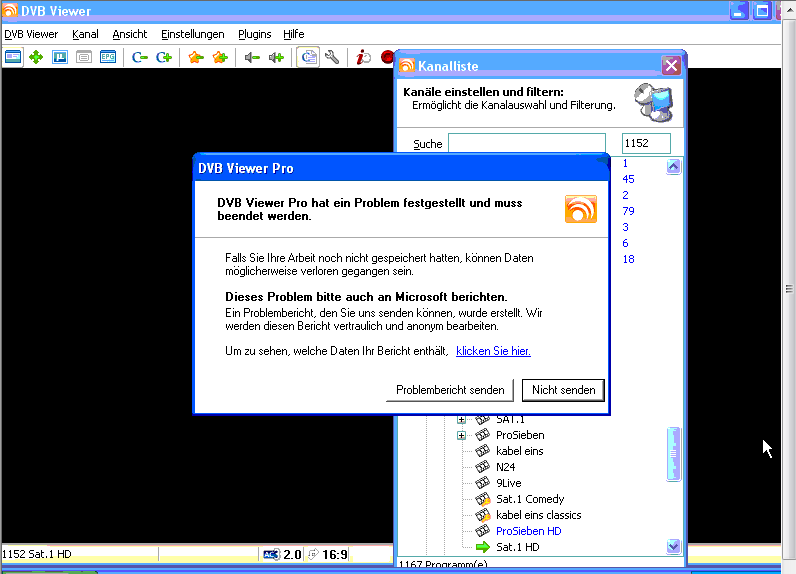
Task: Select 9Live channel
Action: [509, 483]
